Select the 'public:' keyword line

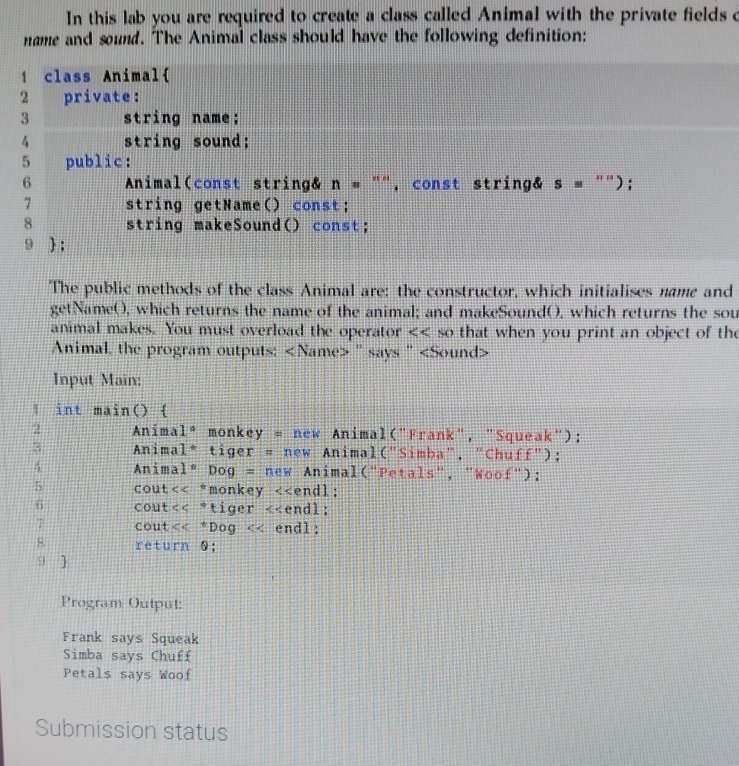(x=98, y=161)
